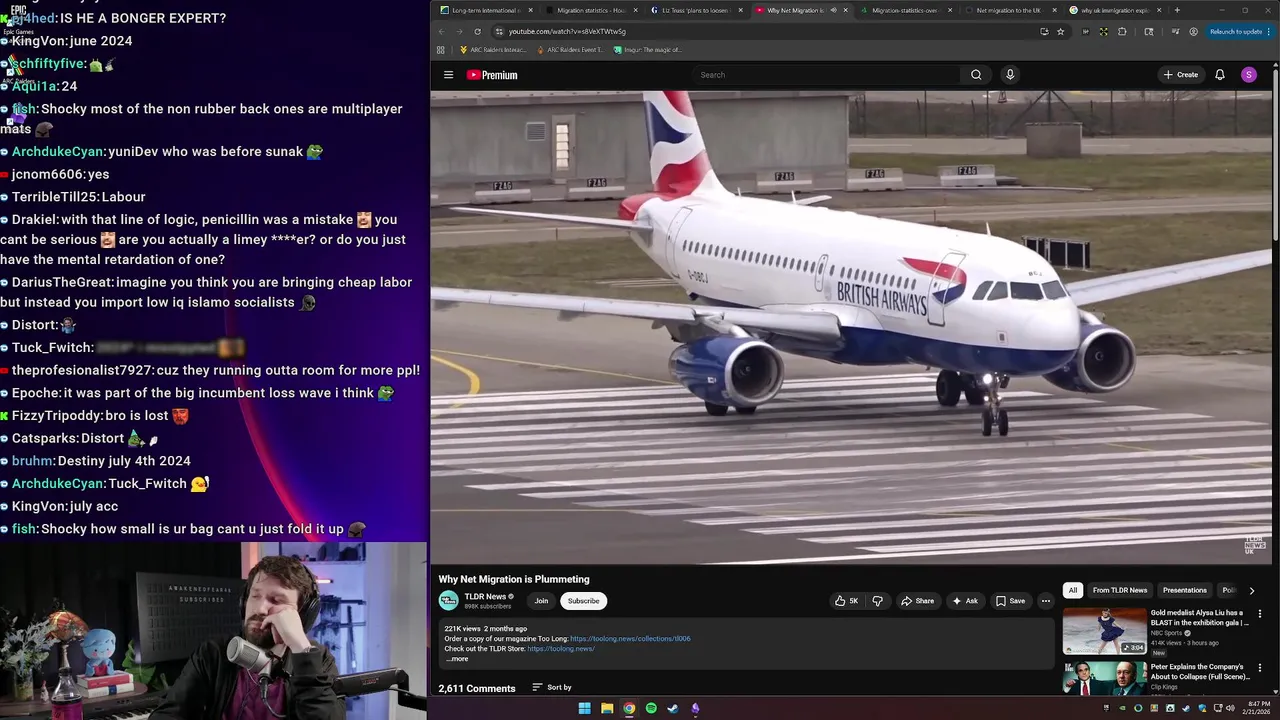Dislike the video with thumbs down
This screenshot has width=1280, height=720.
(x=878, y=601)
